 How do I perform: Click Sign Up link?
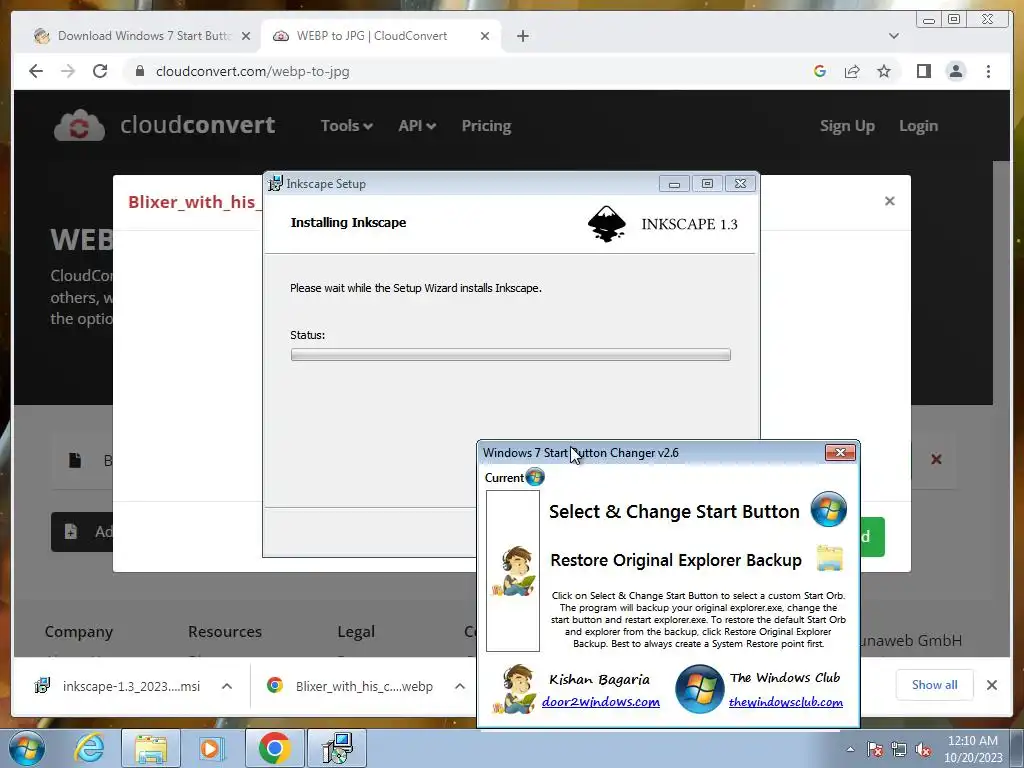click(x=847, y=126)
